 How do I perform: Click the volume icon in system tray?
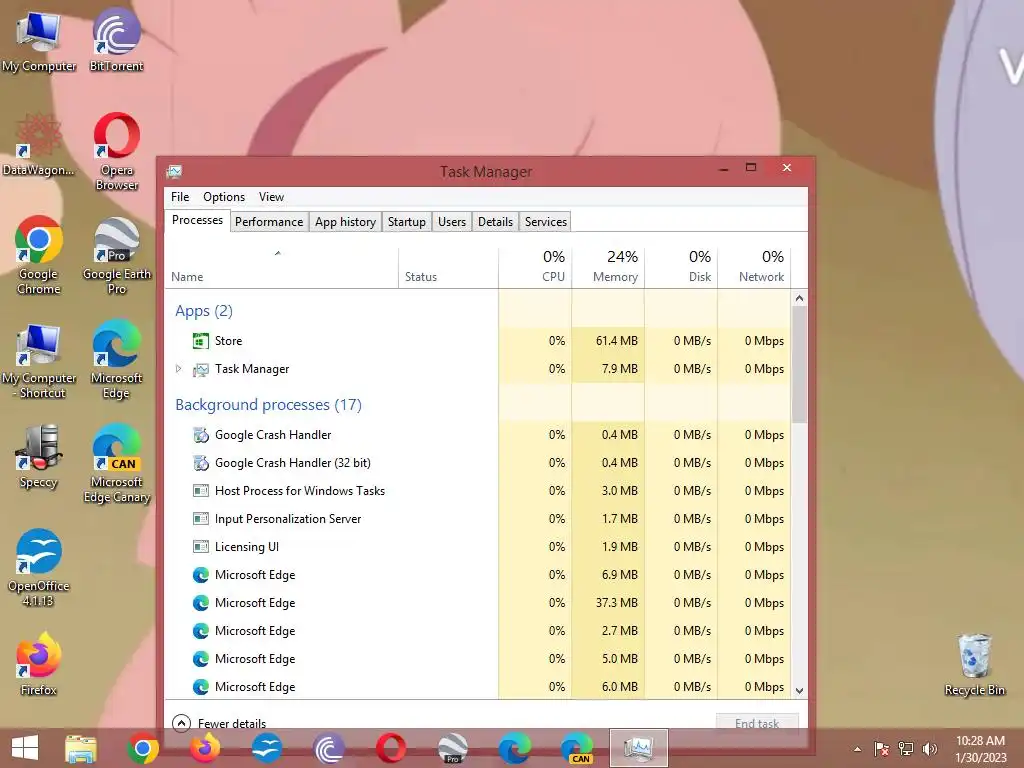(929, 749)
